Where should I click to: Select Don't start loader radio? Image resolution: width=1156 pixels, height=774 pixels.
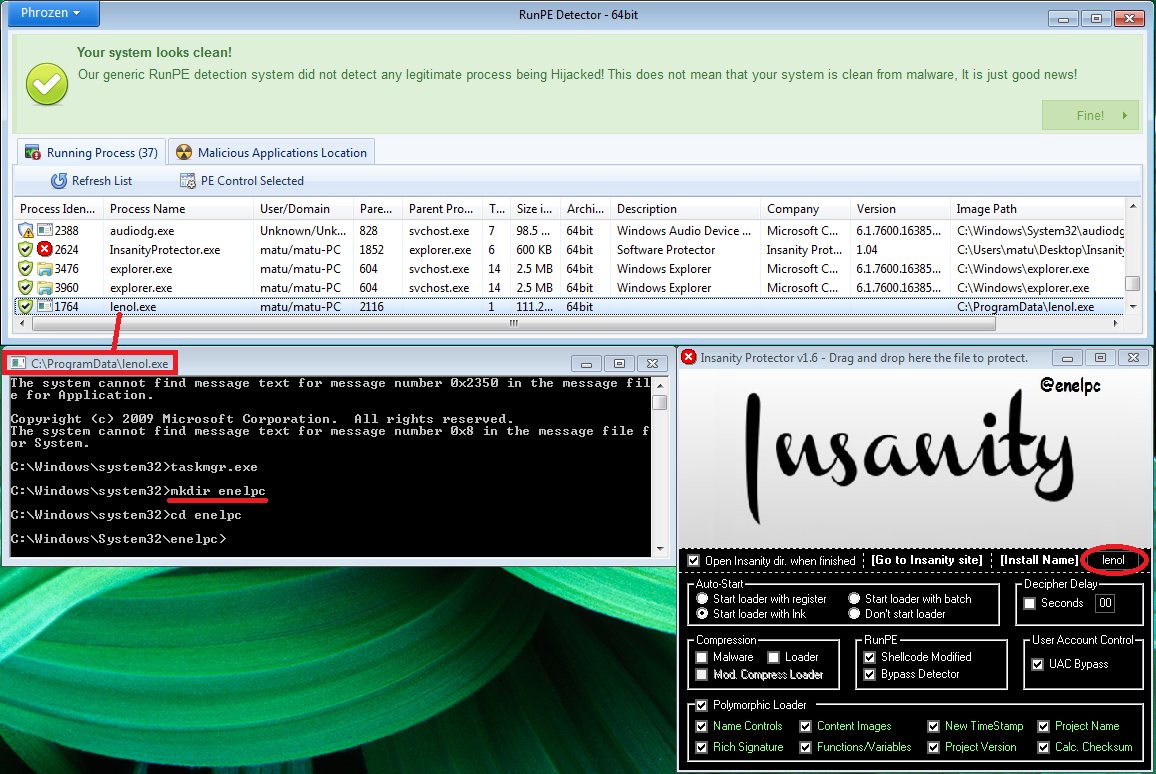point(854,613)
